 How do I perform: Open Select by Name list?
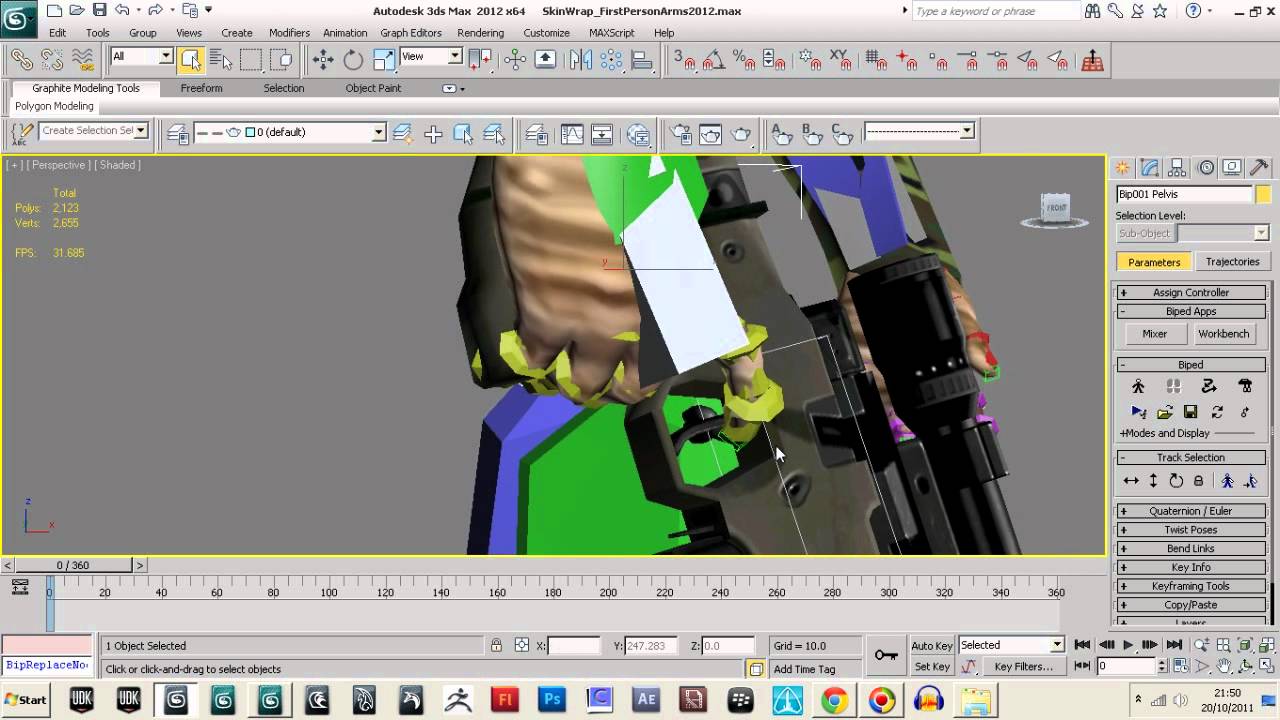click(x=221, y=60)
